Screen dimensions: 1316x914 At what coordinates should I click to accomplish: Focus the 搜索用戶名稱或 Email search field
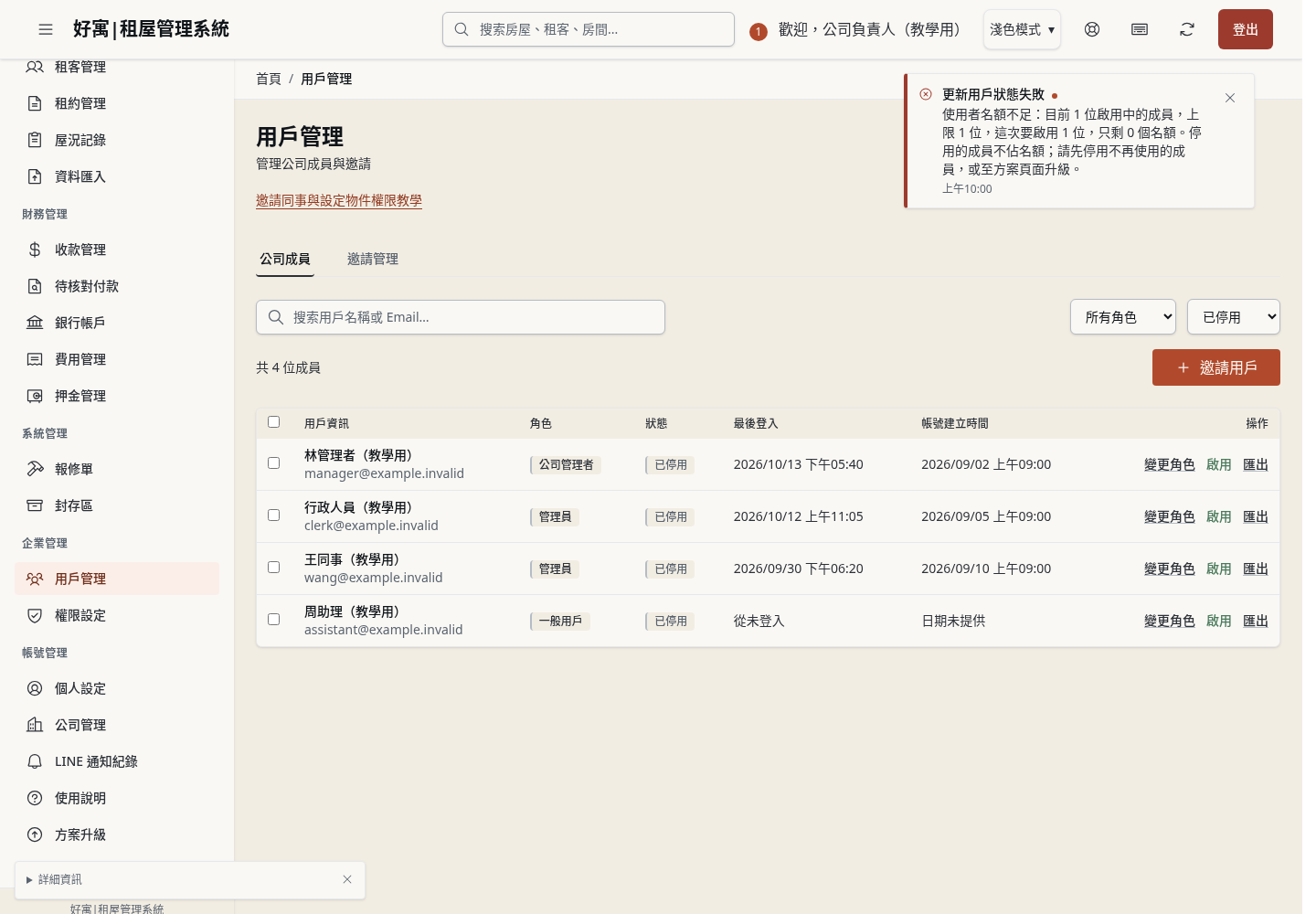tap(461, 317)
